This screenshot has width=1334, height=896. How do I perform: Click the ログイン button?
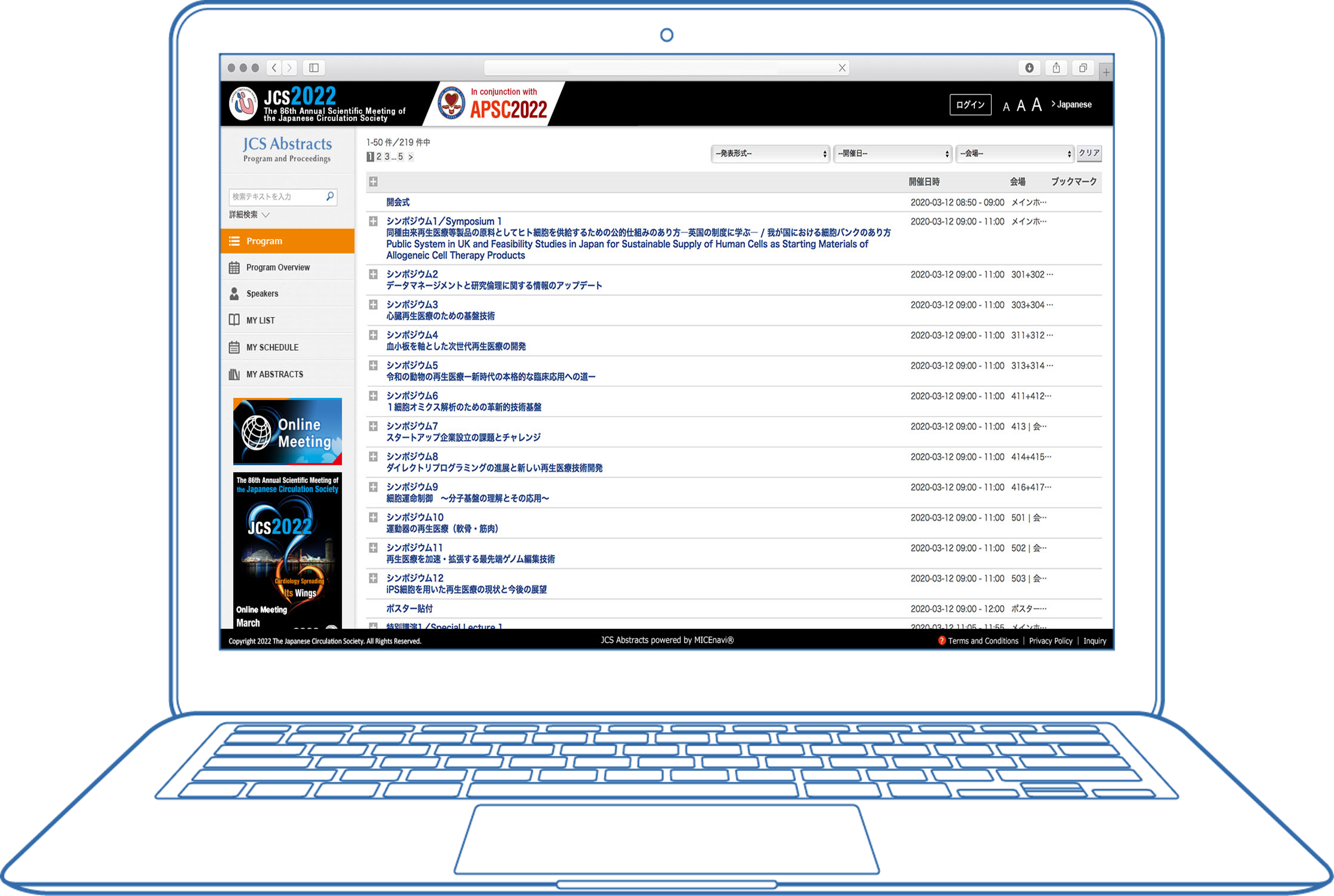coord(970,105)
